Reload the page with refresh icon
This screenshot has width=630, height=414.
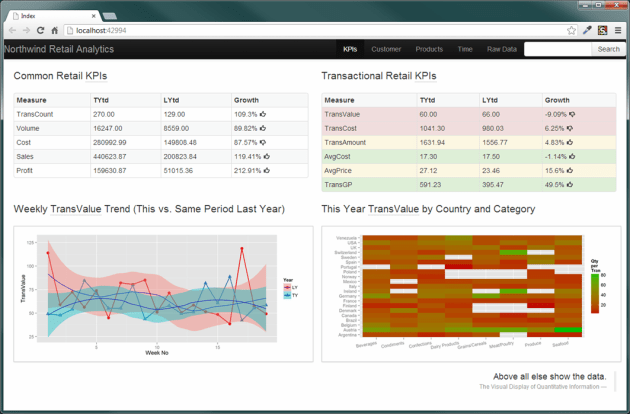point(40,31)
